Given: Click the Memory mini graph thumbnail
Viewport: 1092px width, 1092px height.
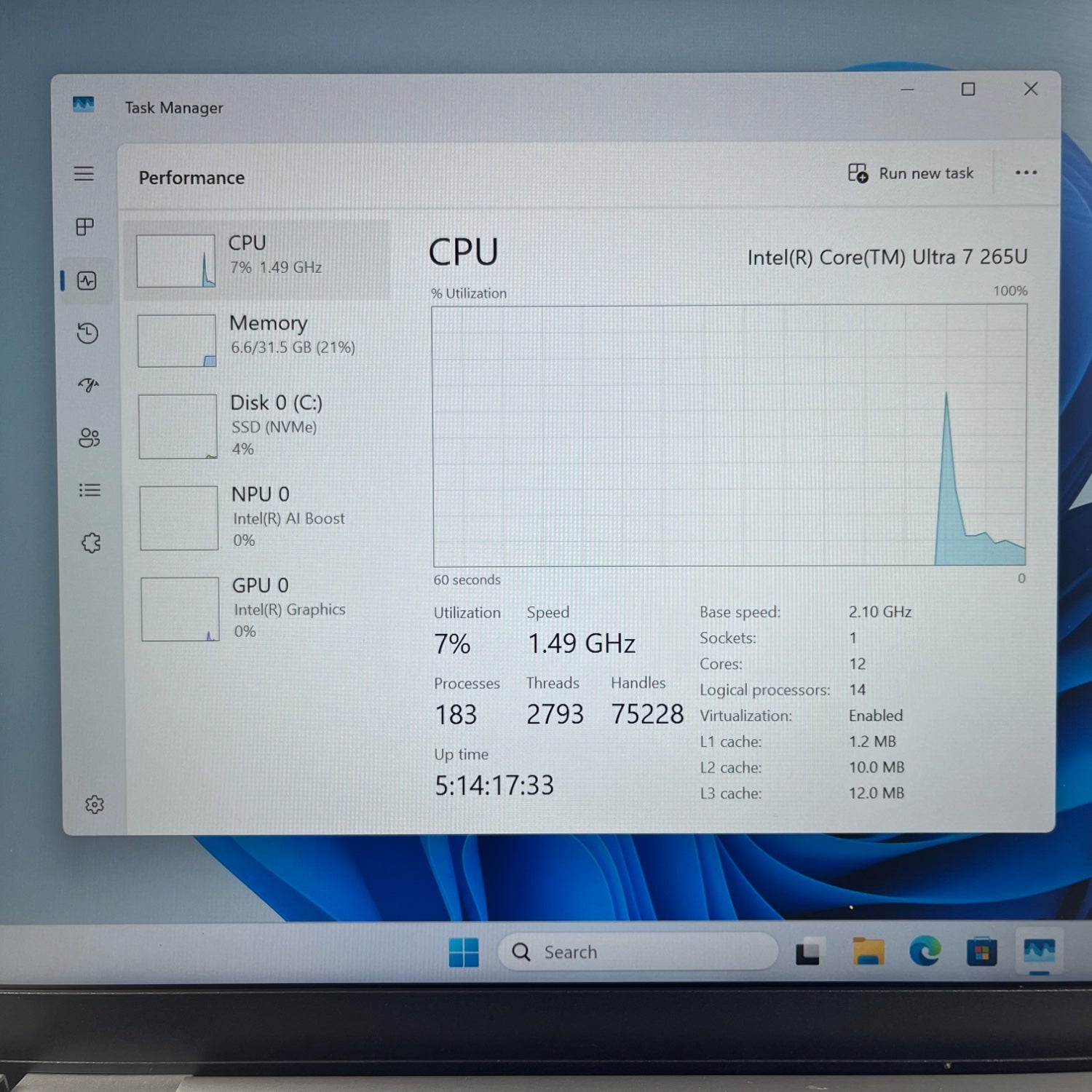Looking at the screenshot, I should pyautogui.click(x=177, y=341).
